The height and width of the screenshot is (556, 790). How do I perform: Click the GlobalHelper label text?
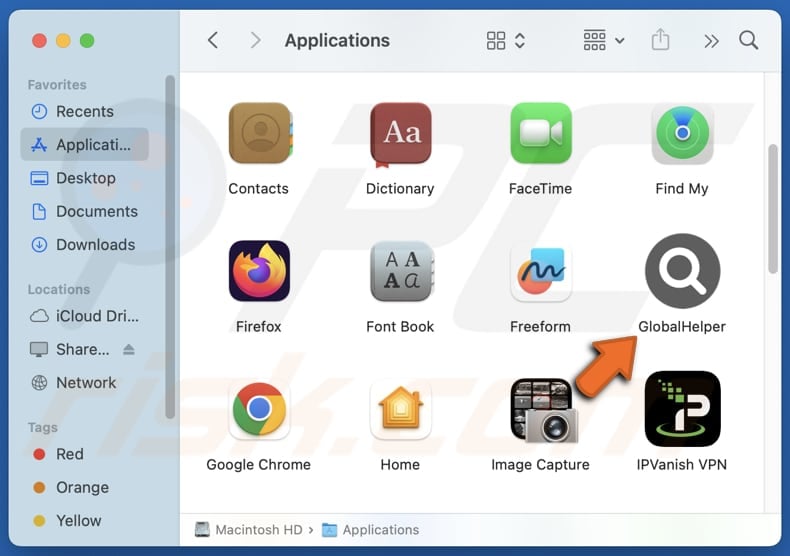pos(682,327)
